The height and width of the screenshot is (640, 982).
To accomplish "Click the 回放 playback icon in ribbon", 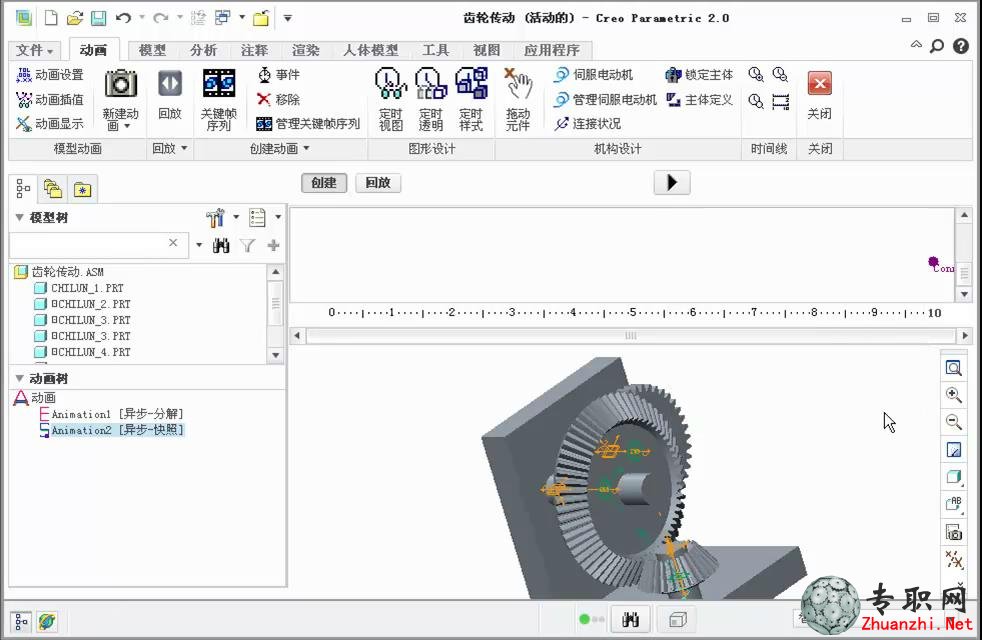I will [170, 83].
